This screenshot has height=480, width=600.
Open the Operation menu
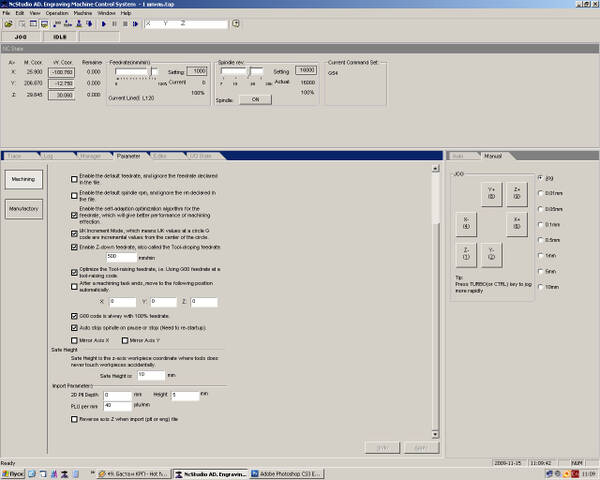[x=57, y=13]
